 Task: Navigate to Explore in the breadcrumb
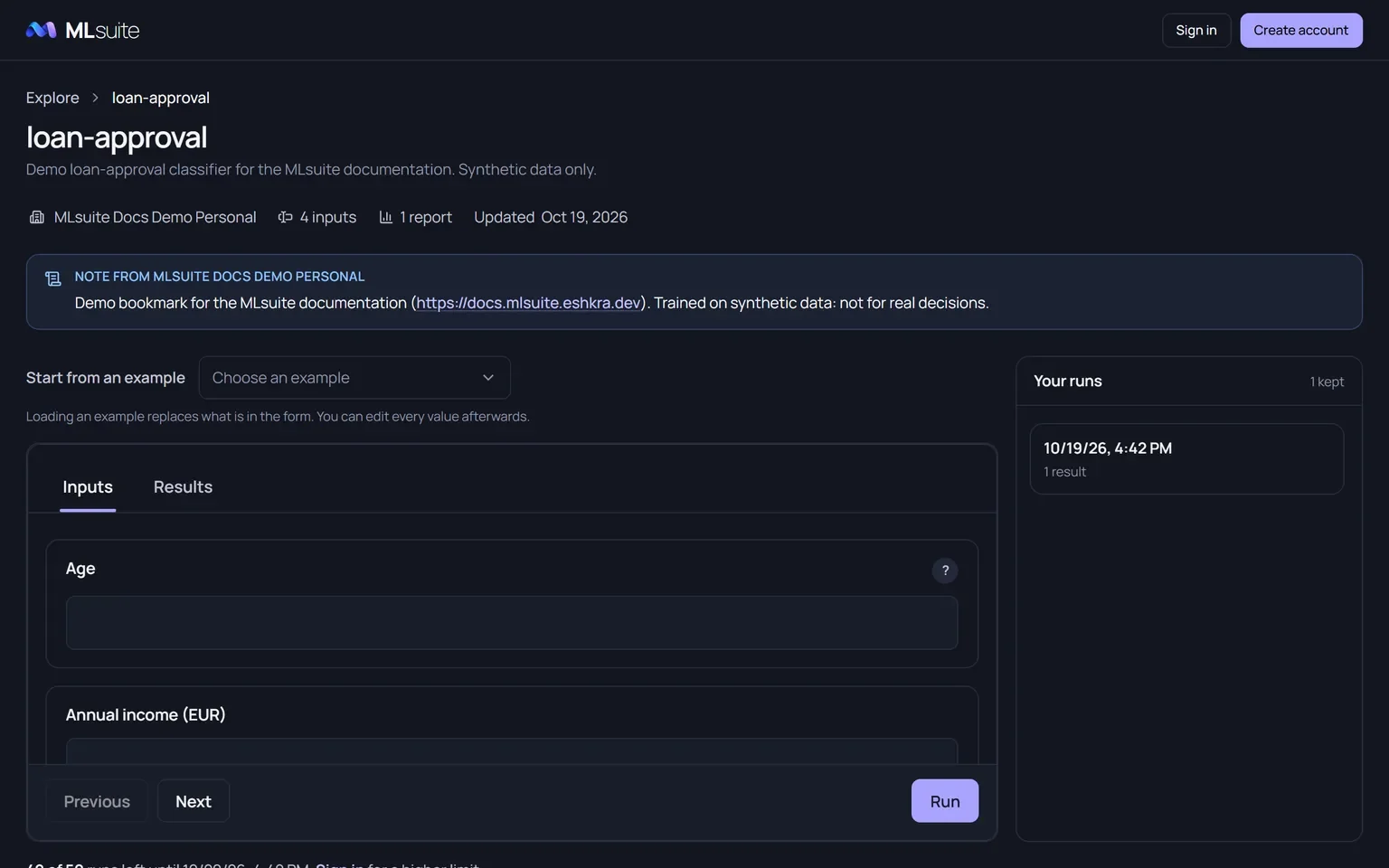(x=52, y=98)
